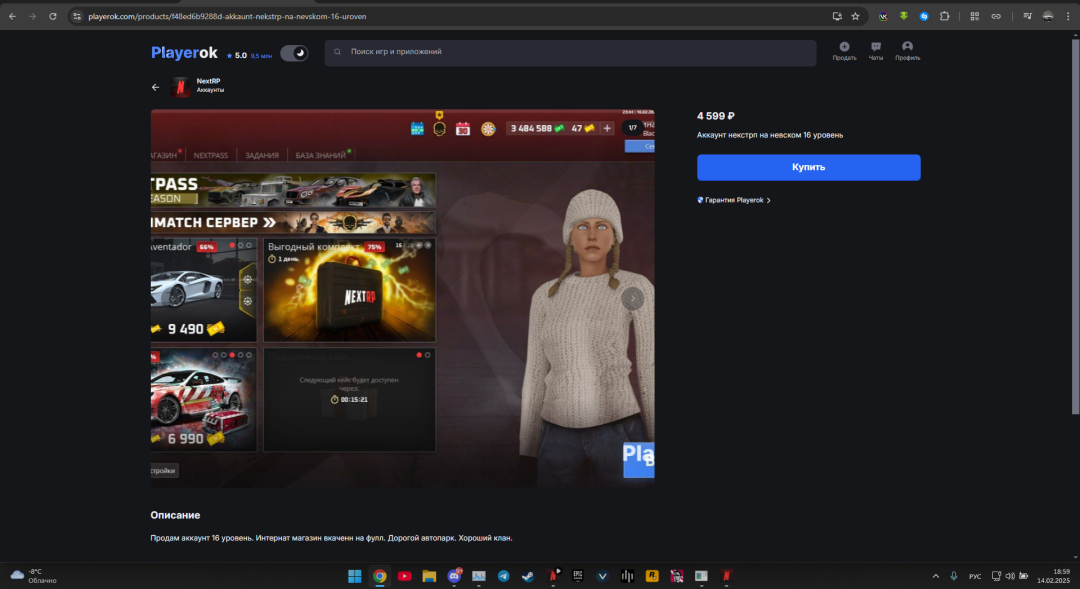This screenshot has height=589, width=1080.
Task: Open the green download-arrow extension
Action: pos(904,17)
